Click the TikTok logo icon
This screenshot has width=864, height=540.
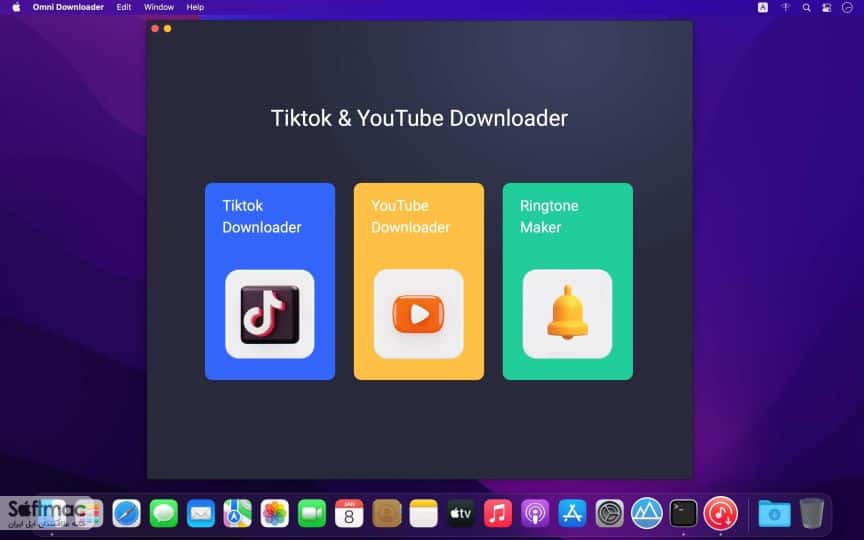[270, 314]
